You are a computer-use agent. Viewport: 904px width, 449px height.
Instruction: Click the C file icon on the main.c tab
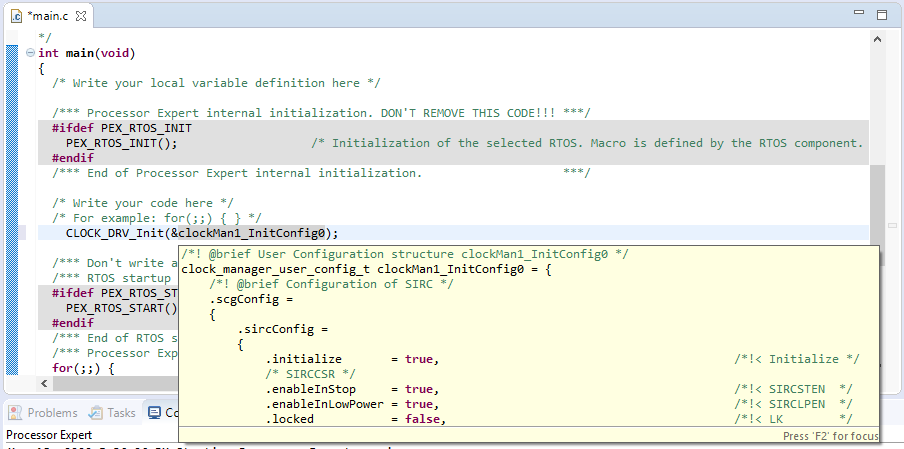point(17,16)
